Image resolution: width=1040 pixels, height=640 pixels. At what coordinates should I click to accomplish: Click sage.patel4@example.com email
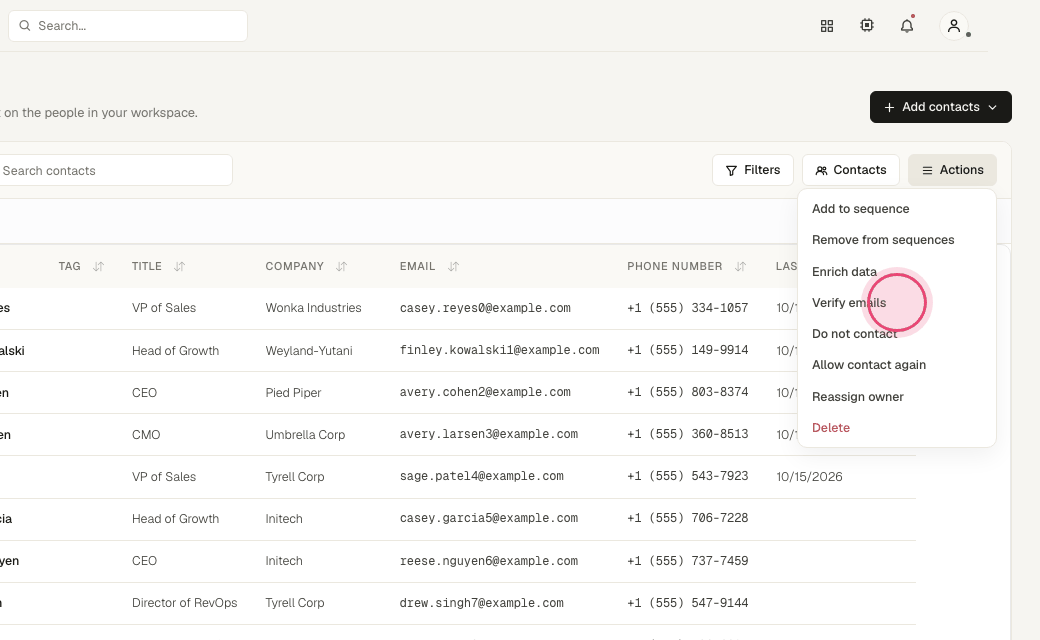click(482, 476)
